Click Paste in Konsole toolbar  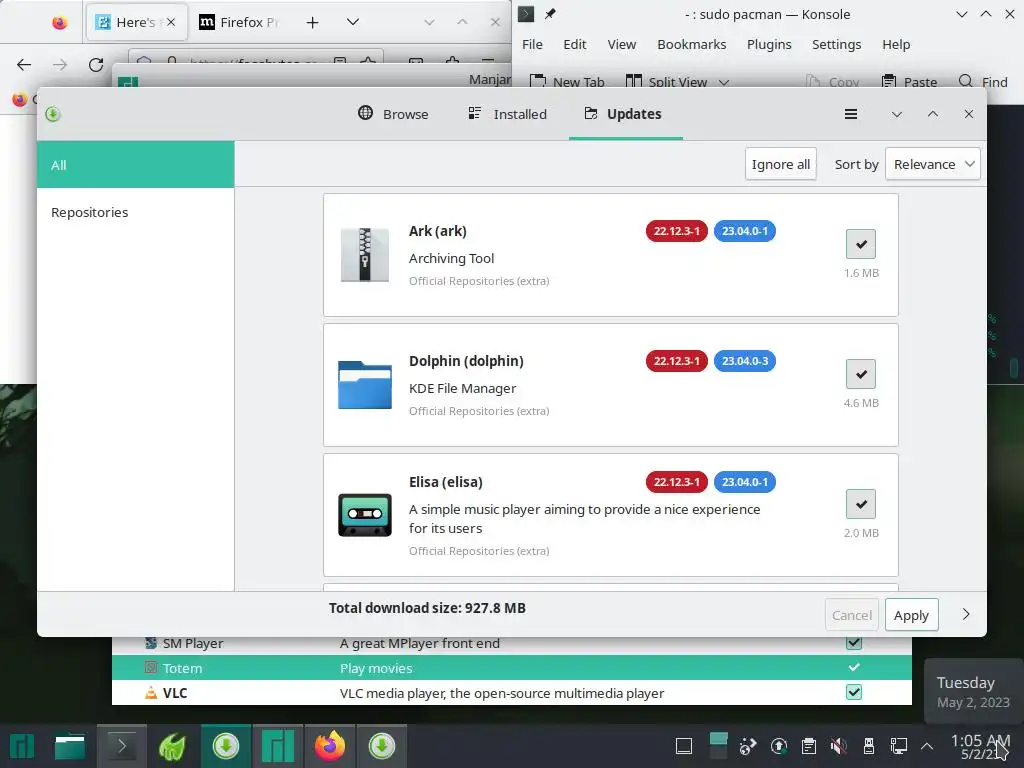click(910, 82)
